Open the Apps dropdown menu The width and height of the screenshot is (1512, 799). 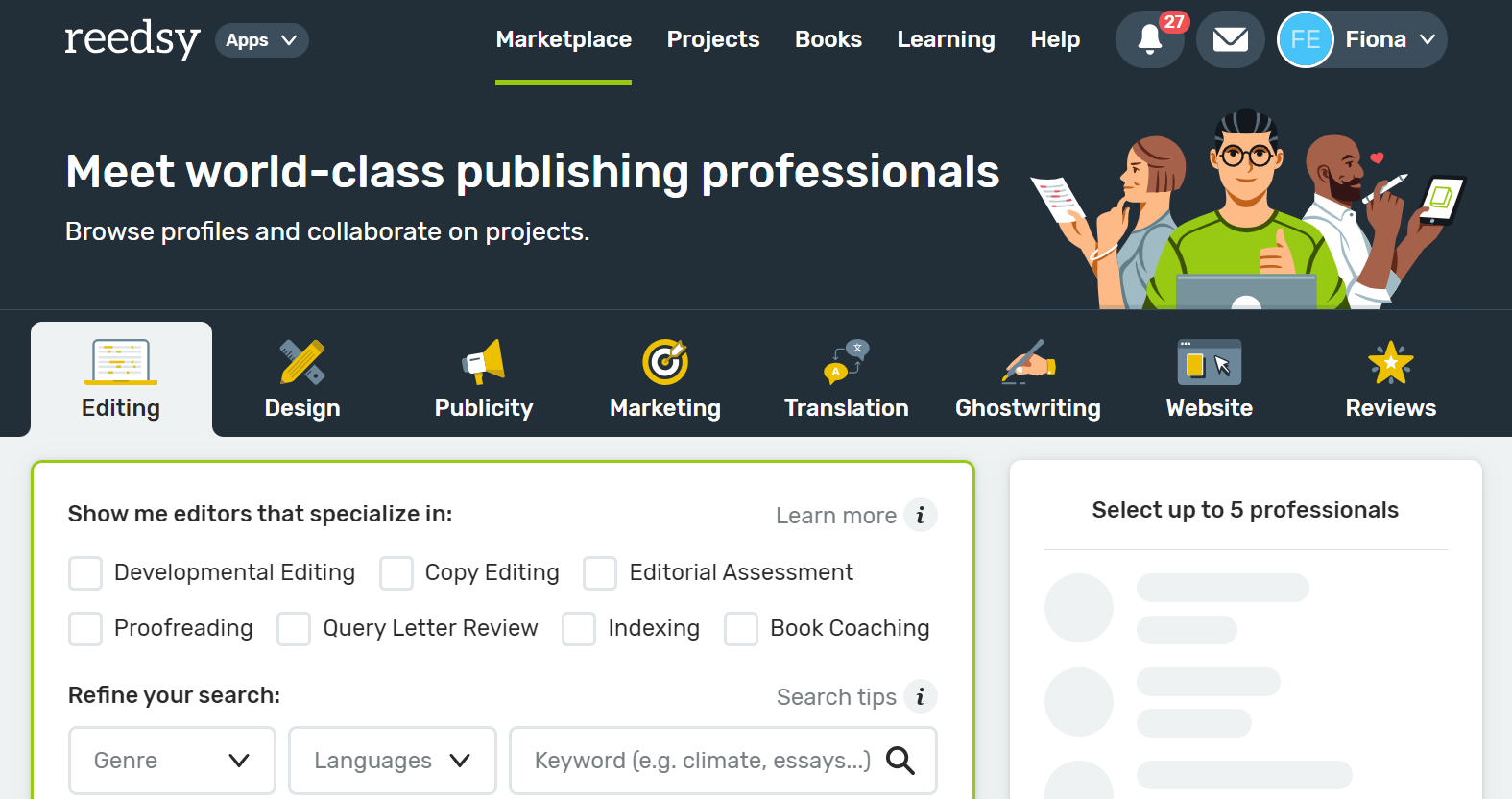pos(261,40)
